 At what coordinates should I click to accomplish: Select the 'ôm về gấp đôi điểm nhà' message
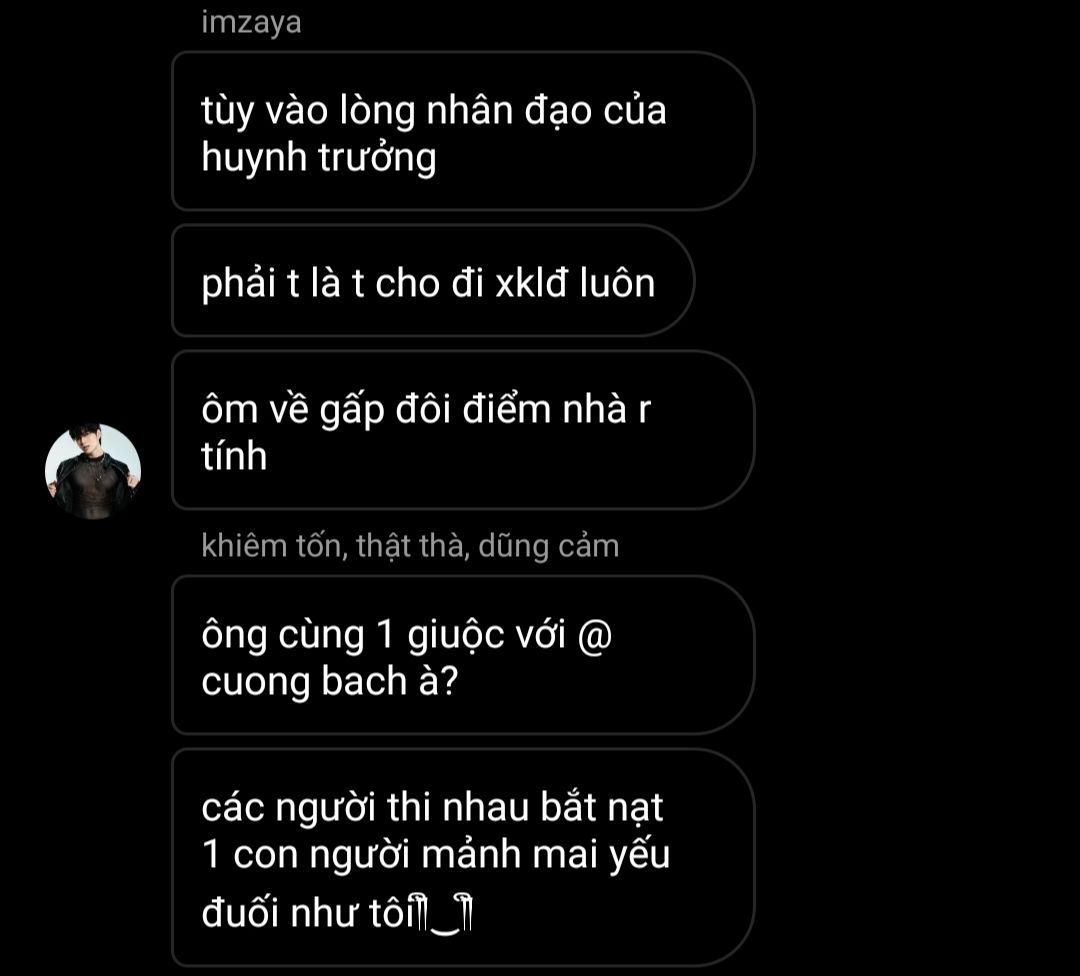463,430
